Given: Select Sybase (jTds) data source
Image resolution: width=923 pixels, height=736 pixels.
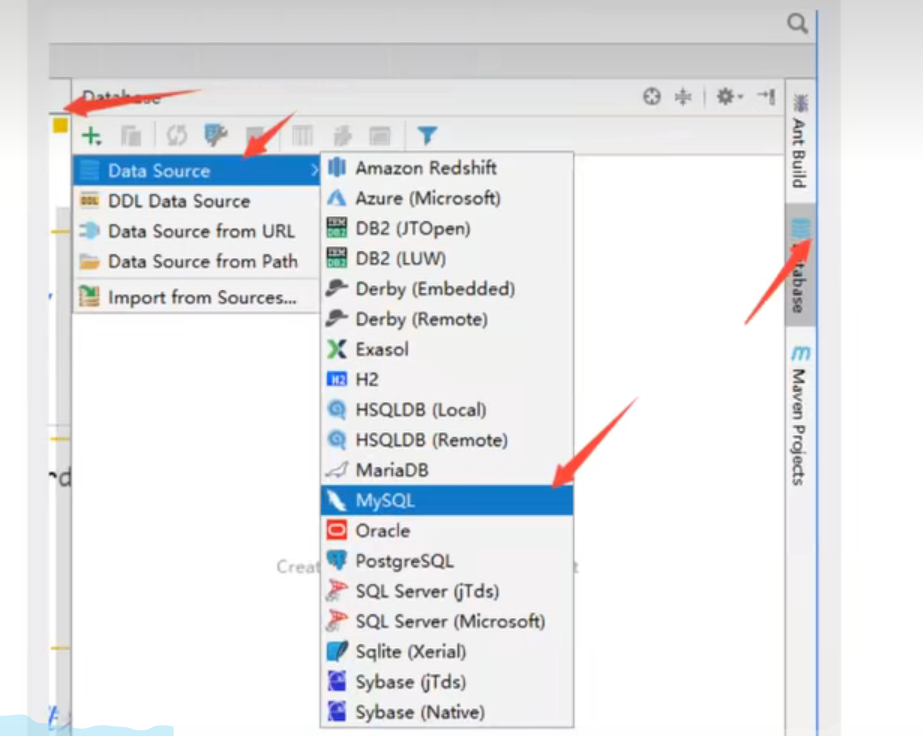Looking at the screenshot, I should point(447,682).
